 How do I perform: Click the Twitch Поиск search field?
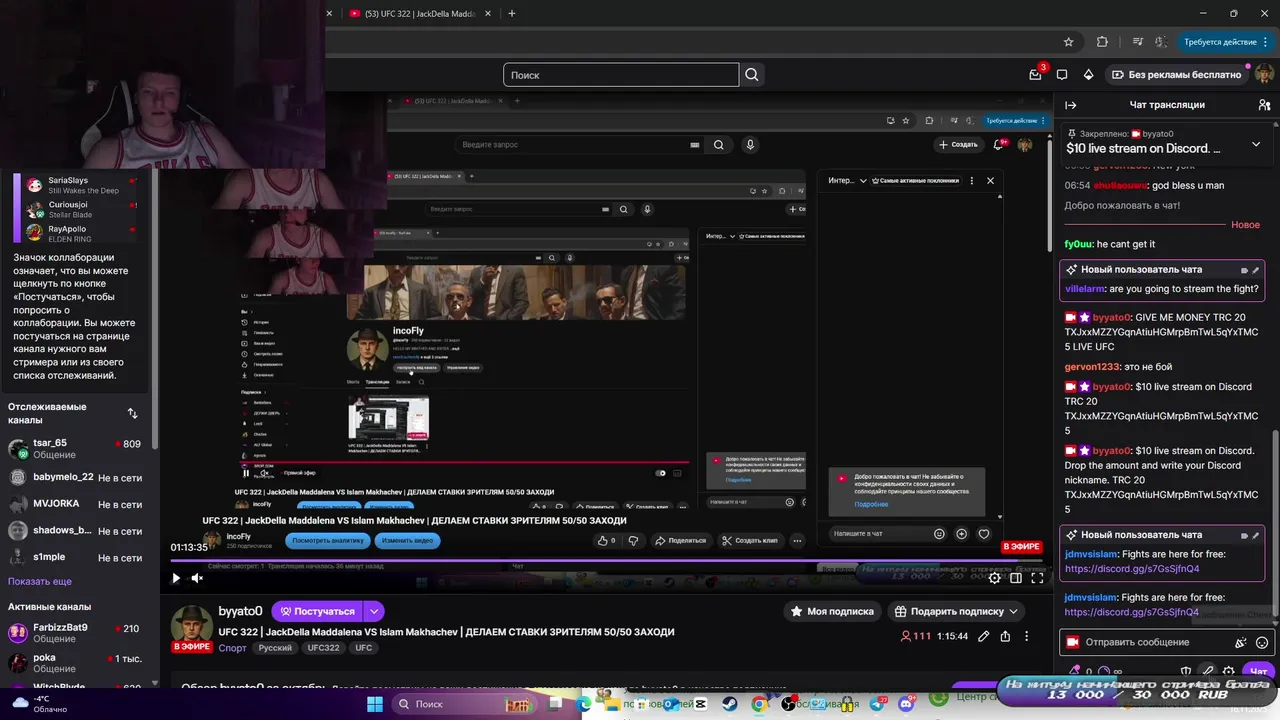pos(621,75)
